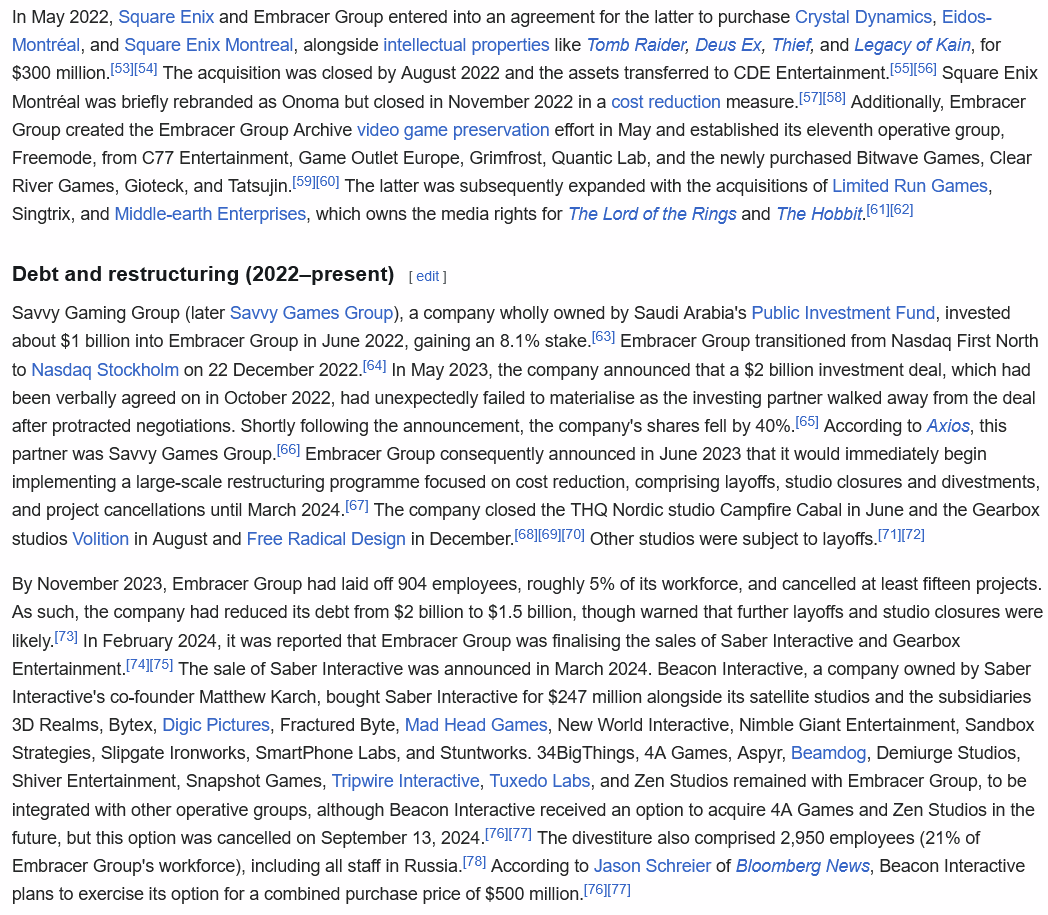
Task: Open the Nasdaq Stockholm link
Action: tap(105, 370)
